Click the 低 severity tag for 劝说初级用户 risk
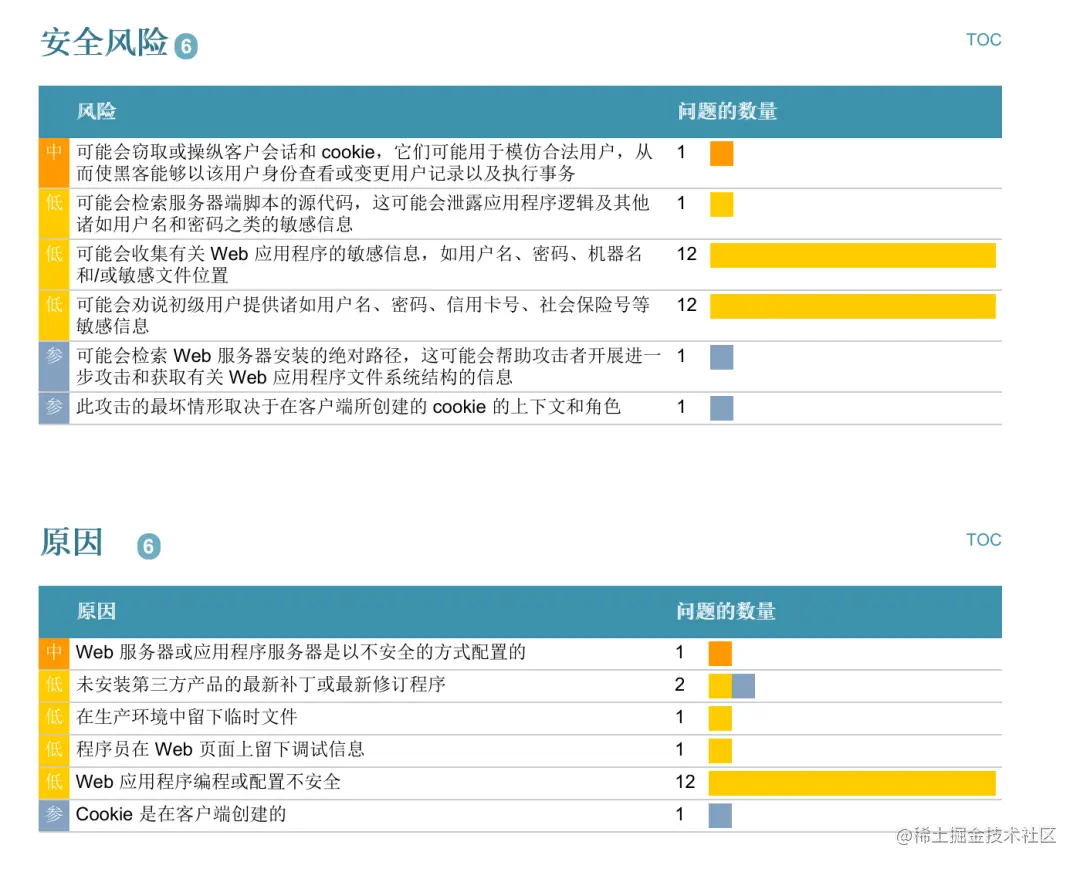 pos(54,316)
